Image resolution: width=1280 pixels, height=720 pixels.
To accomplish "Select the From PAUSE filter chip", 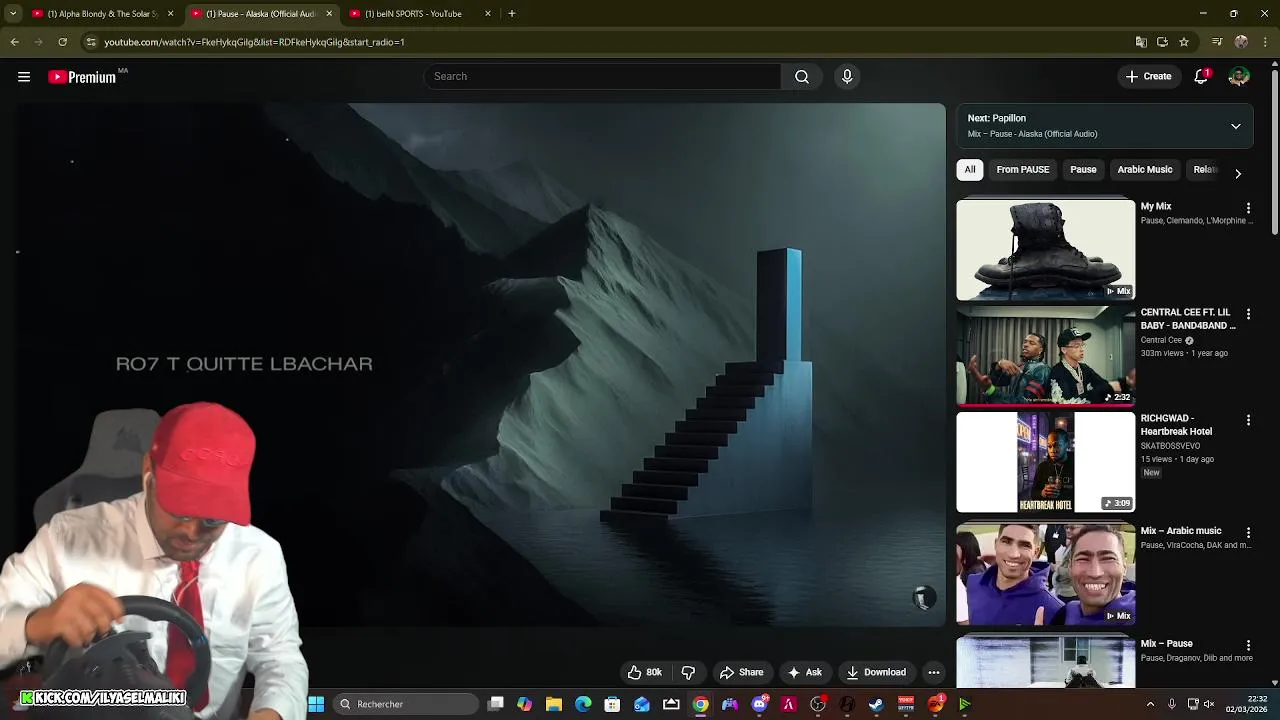I will [1023, 170].
